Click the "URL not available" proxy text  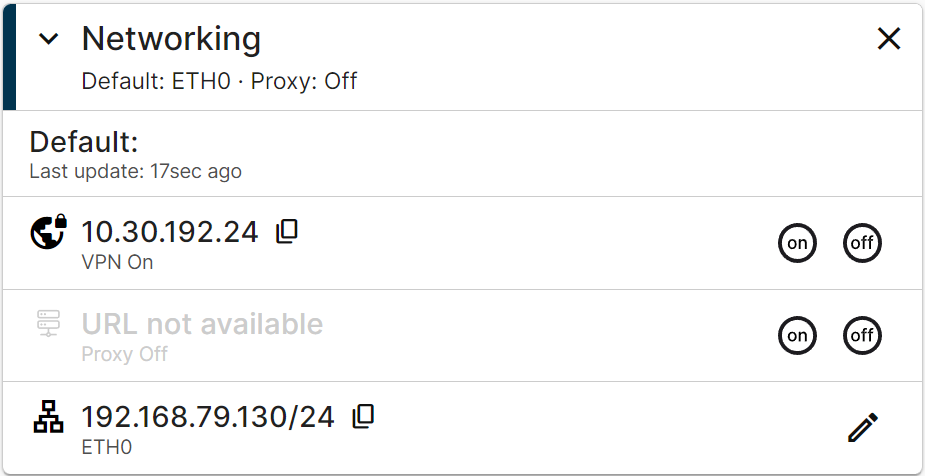click(202, 324)
